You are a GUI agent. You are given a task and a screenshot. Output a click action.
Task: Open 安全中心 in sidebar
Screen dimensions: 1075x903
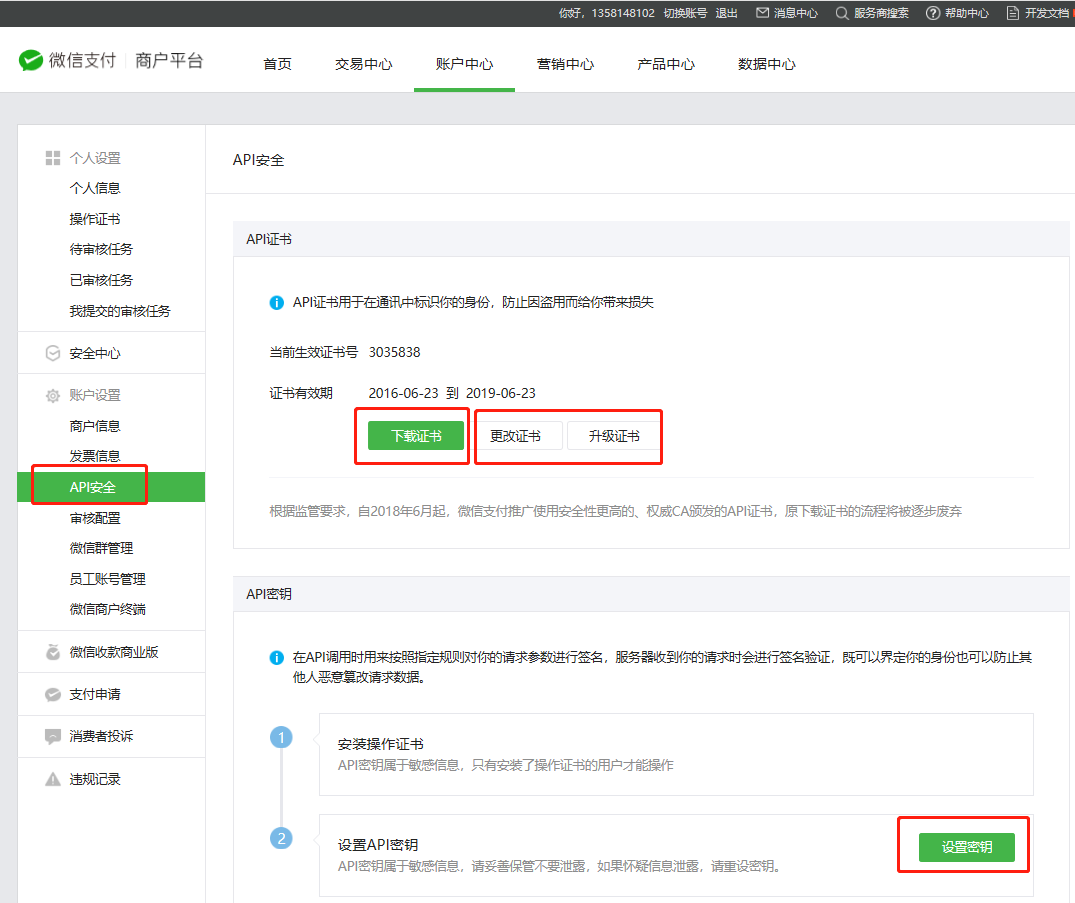95,353
